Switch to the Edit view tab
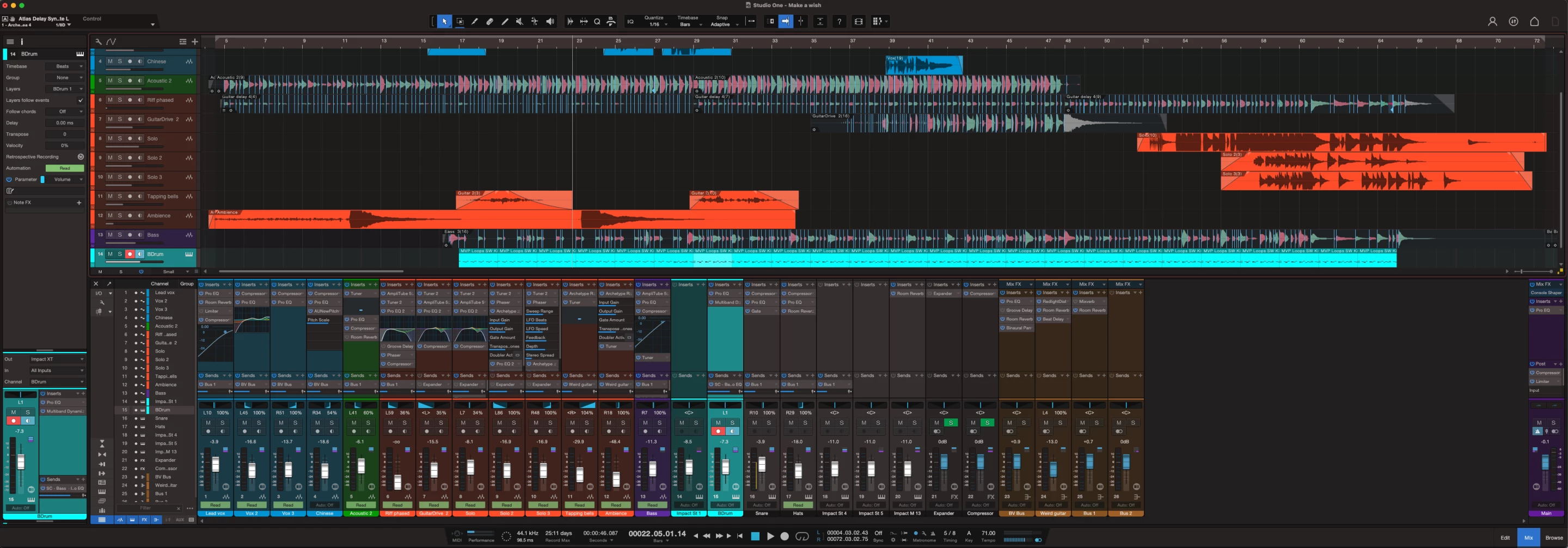1568x548 pixels. (1505, 538)
